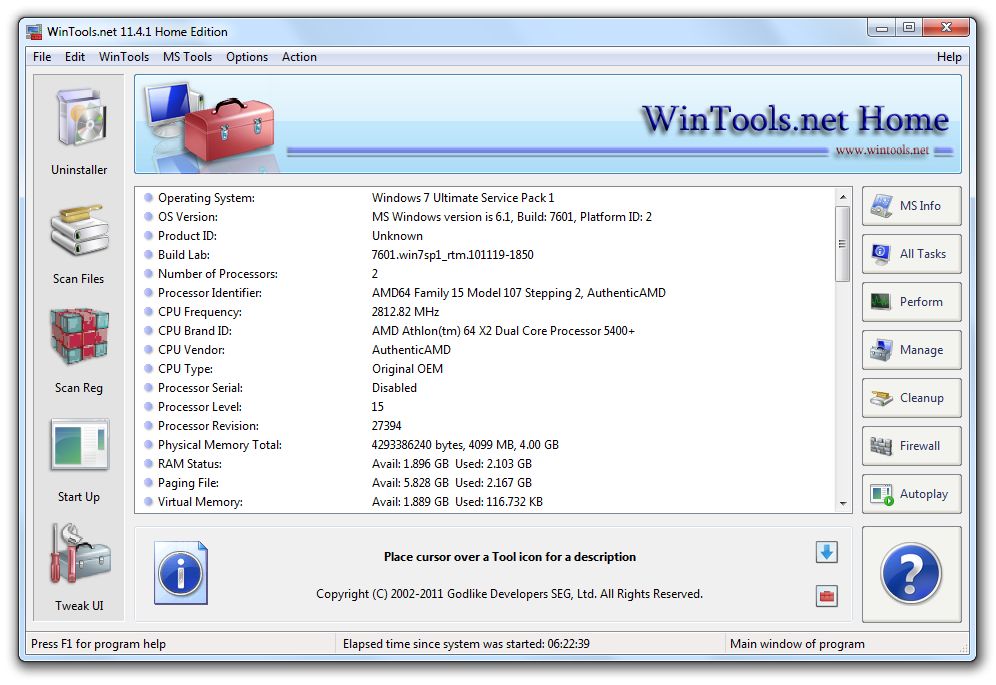Click the Build Lab value 7601.win7sp1_rtm.101119-1850
996x685 pixels.
point(452,255)
